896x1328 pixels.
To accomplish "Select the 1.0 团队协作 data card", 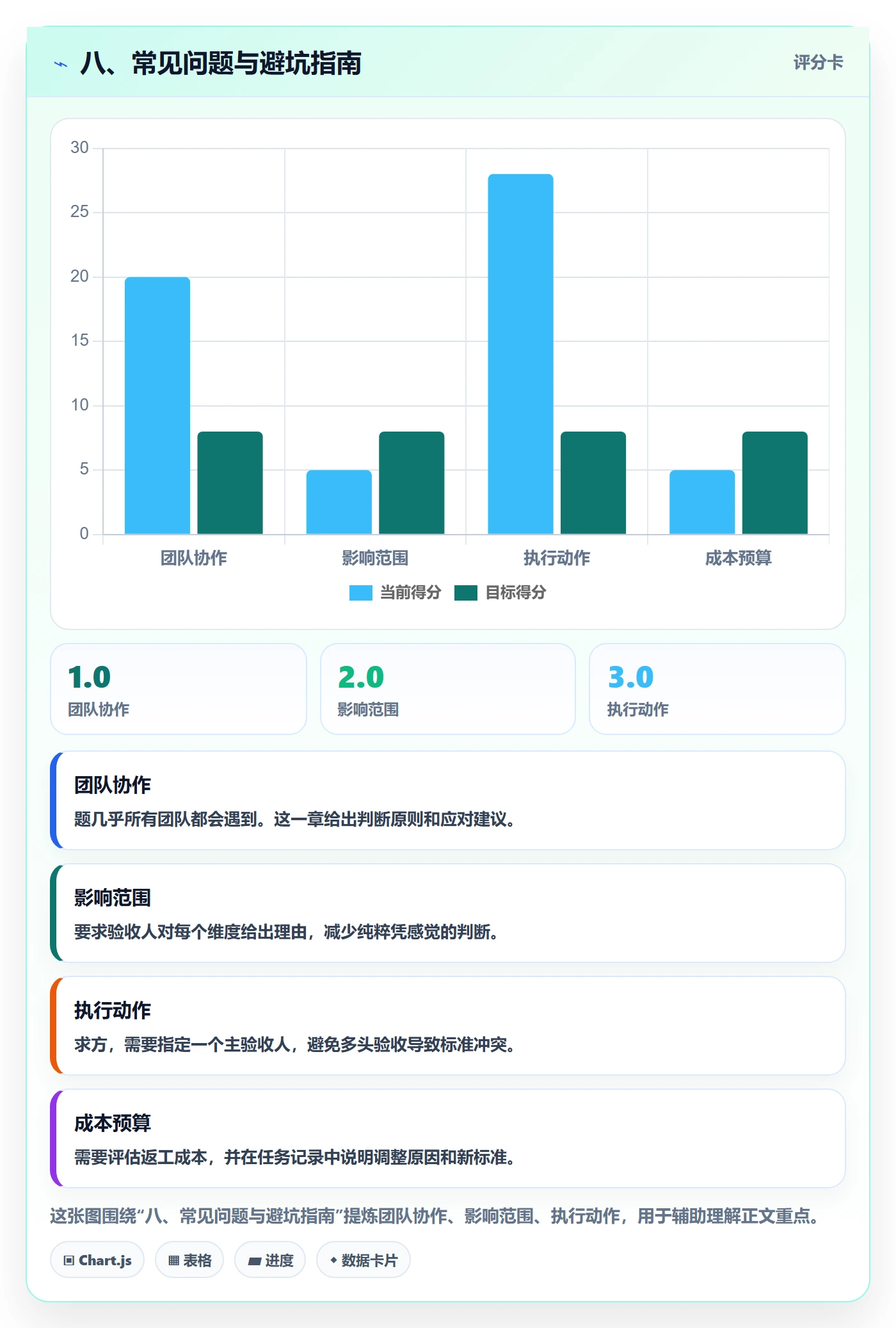I will click(x=179, y=689).
